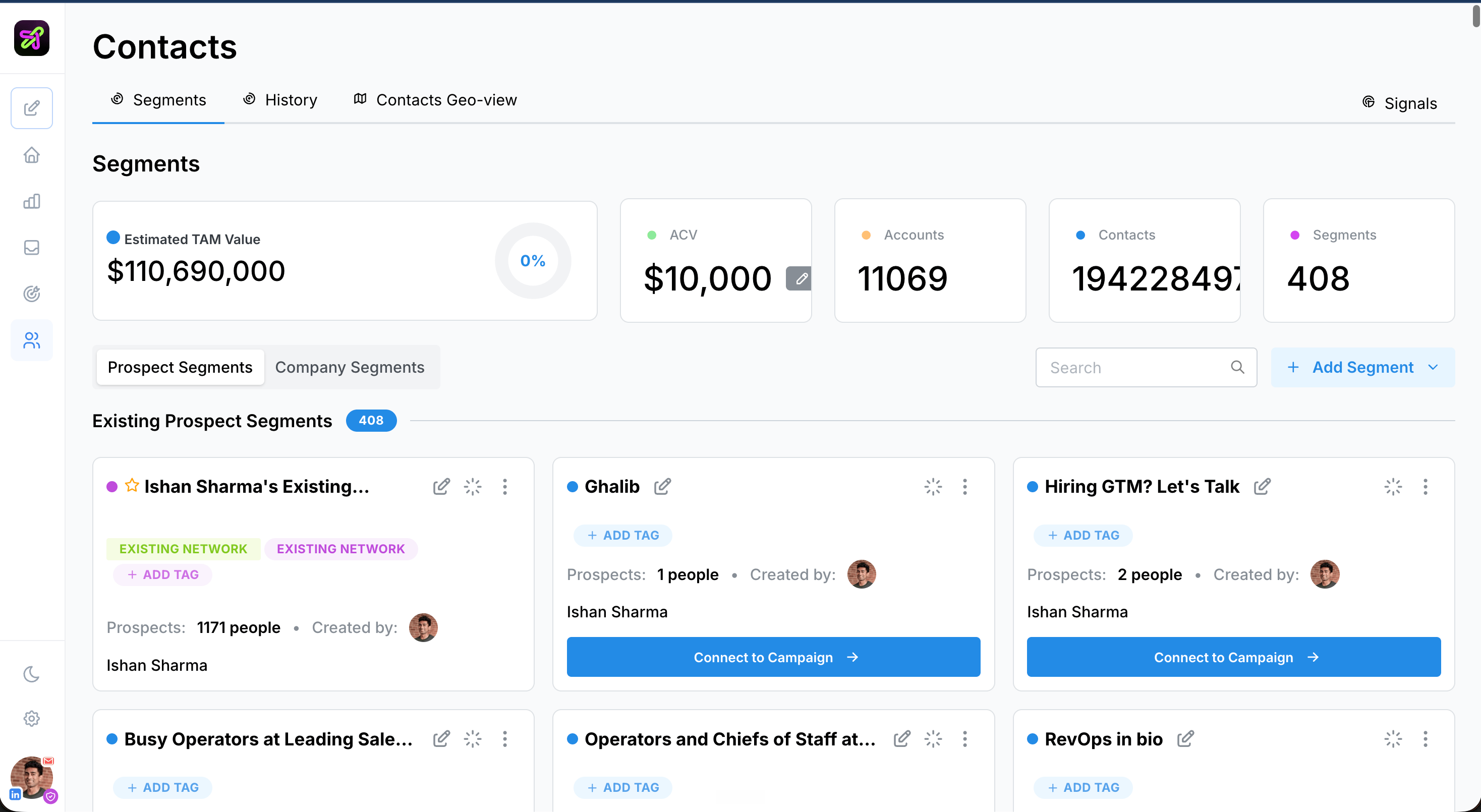Open settings gear icon in sidebar
This screenshot has width=1481, height=812.
tap(32, 718)
